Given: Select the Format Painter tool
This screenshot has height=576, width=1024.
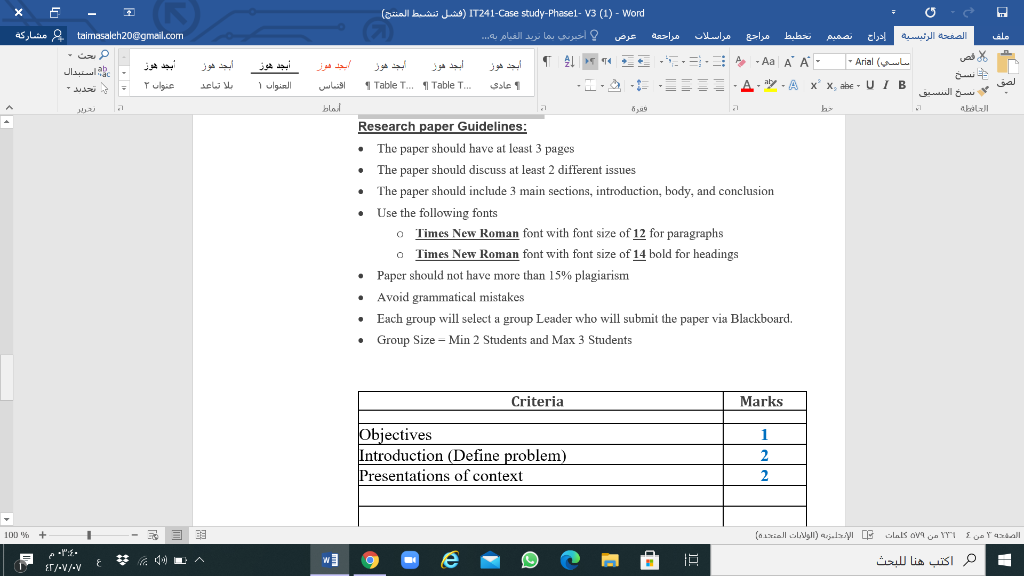Looking at the screenshot, I should (984, 90).
